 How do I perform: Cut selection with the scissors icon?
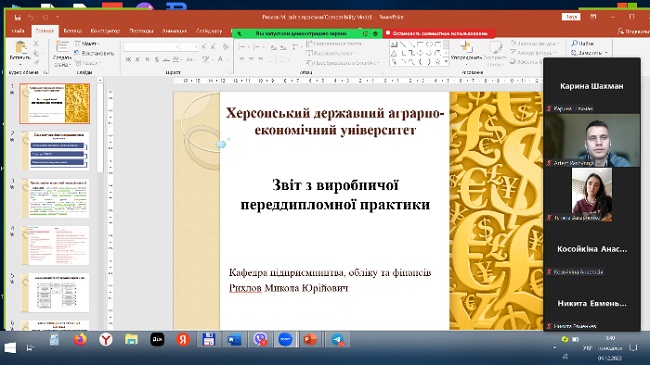[x=36, y=44]
